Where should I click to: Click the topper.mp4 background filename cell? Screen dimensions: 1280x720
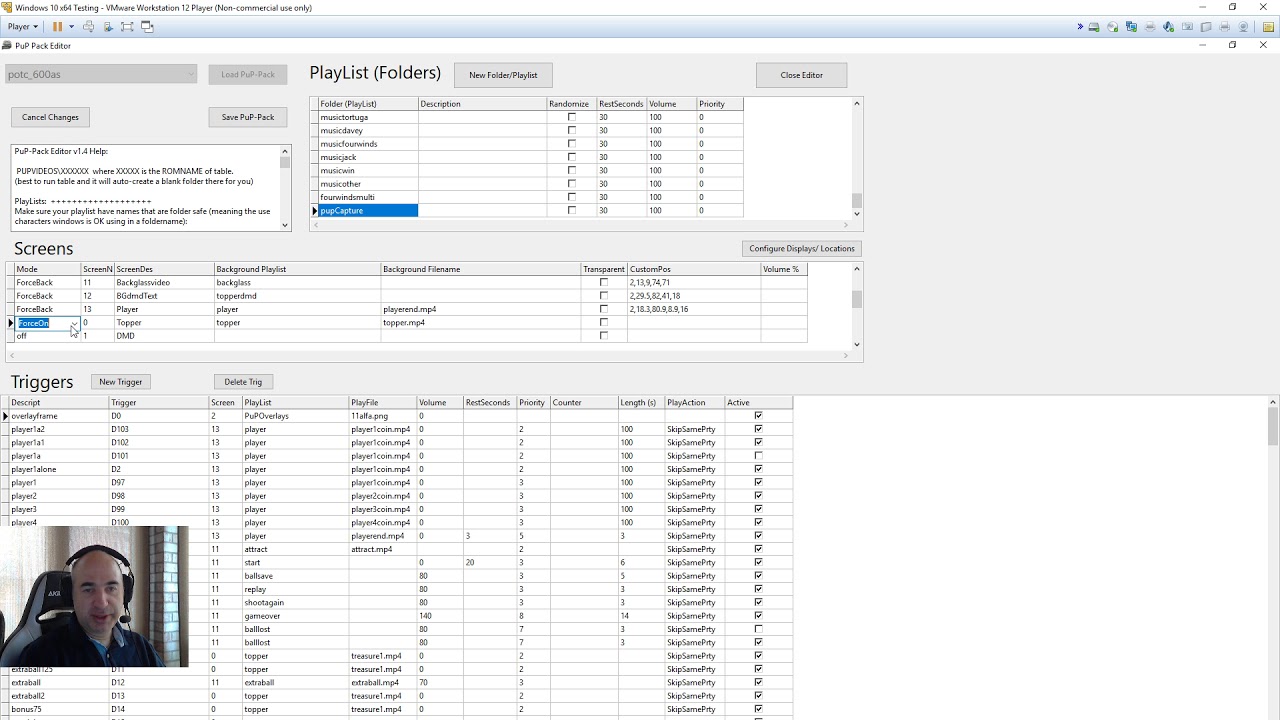click(x=481, y=322)
